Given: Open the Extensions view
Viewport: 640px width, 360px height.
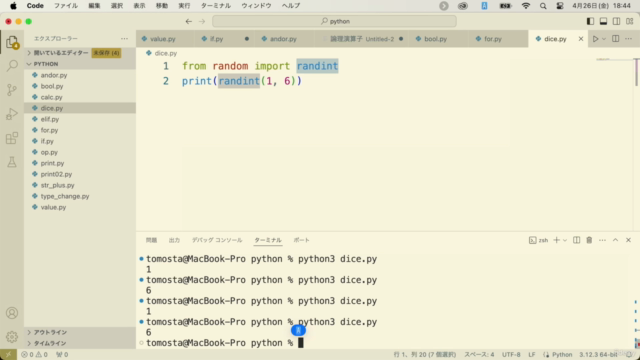Looking at the screenshot, I should pos(12,138).
